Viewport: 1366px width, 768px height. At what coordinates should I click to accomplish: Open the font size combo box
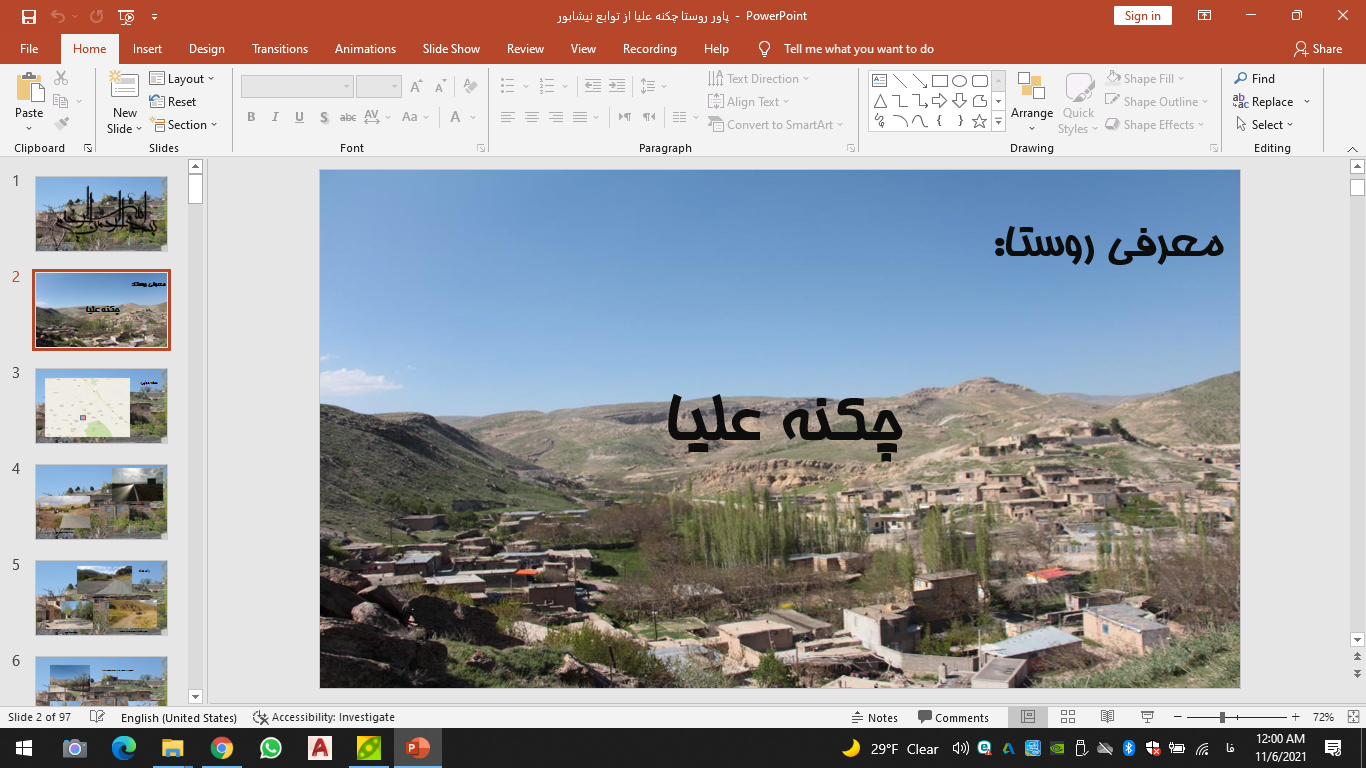tap(379, 86)
